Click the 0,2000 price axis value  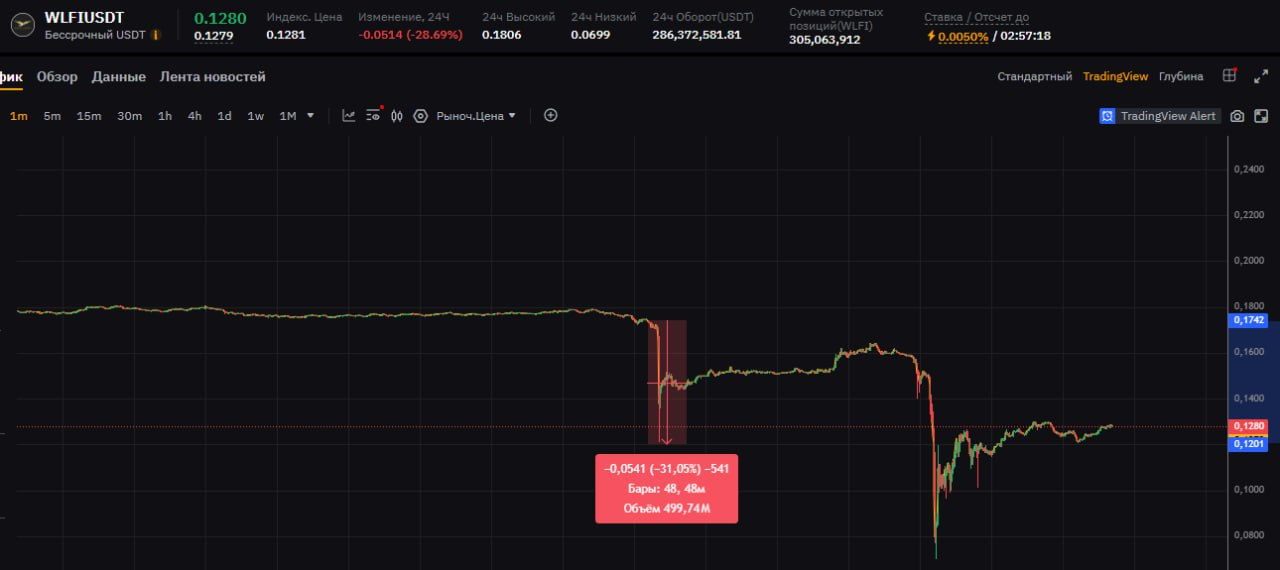(1249, 260)
